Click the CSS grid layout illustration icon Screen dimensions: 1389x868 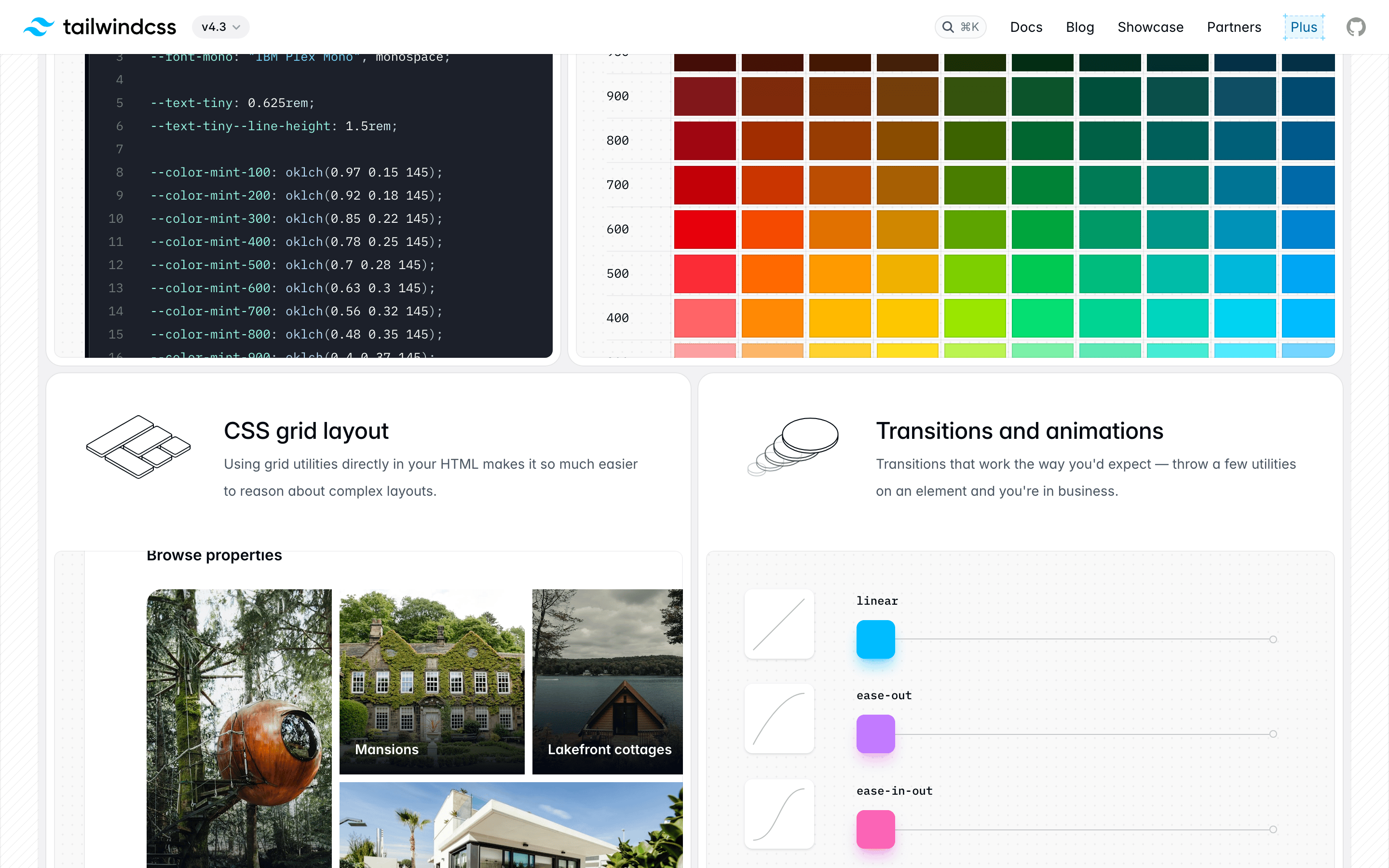point(138,446)
